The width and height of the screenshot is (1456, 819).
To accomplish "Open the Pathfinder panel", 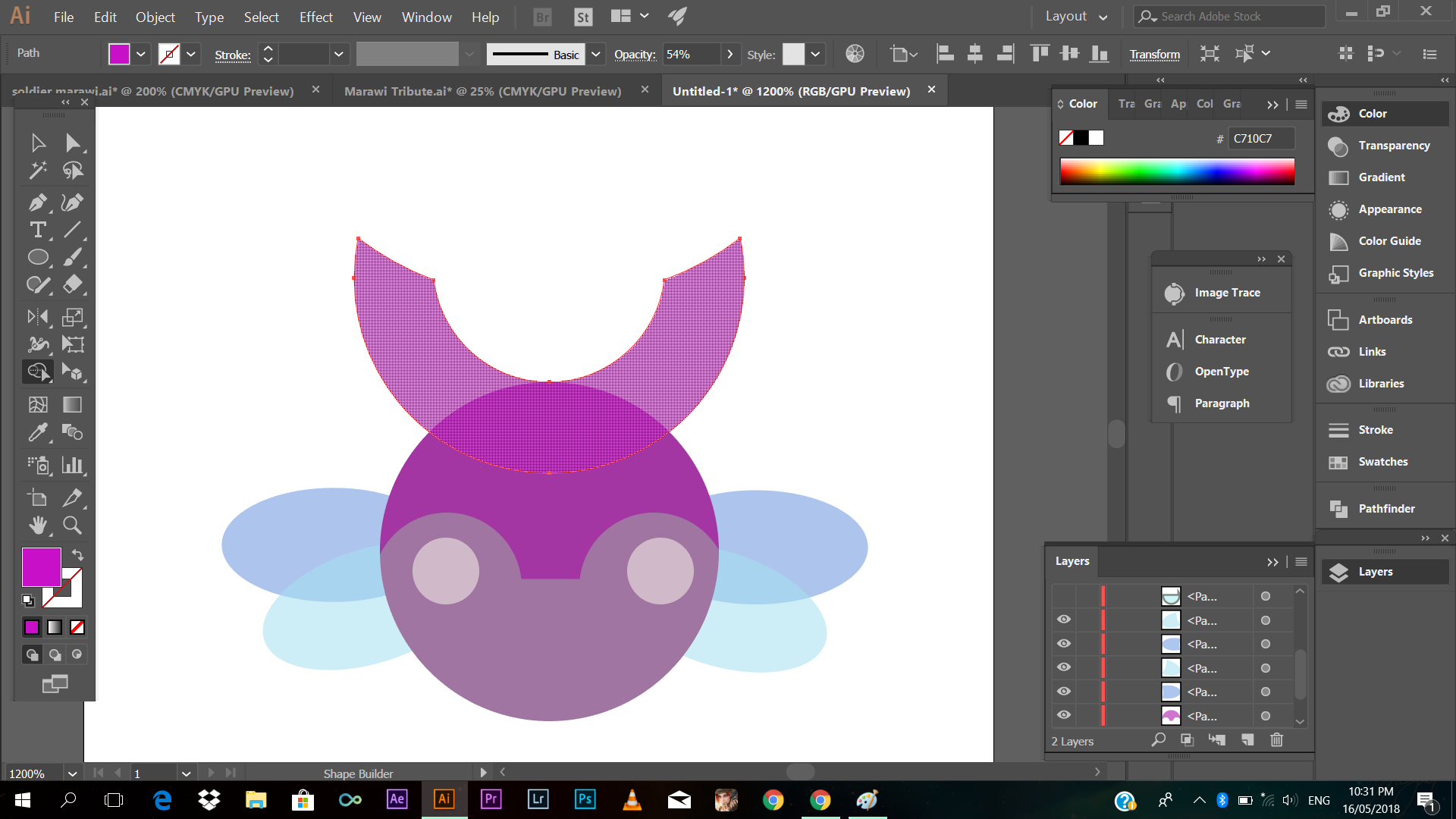I will coord(1385,509).
